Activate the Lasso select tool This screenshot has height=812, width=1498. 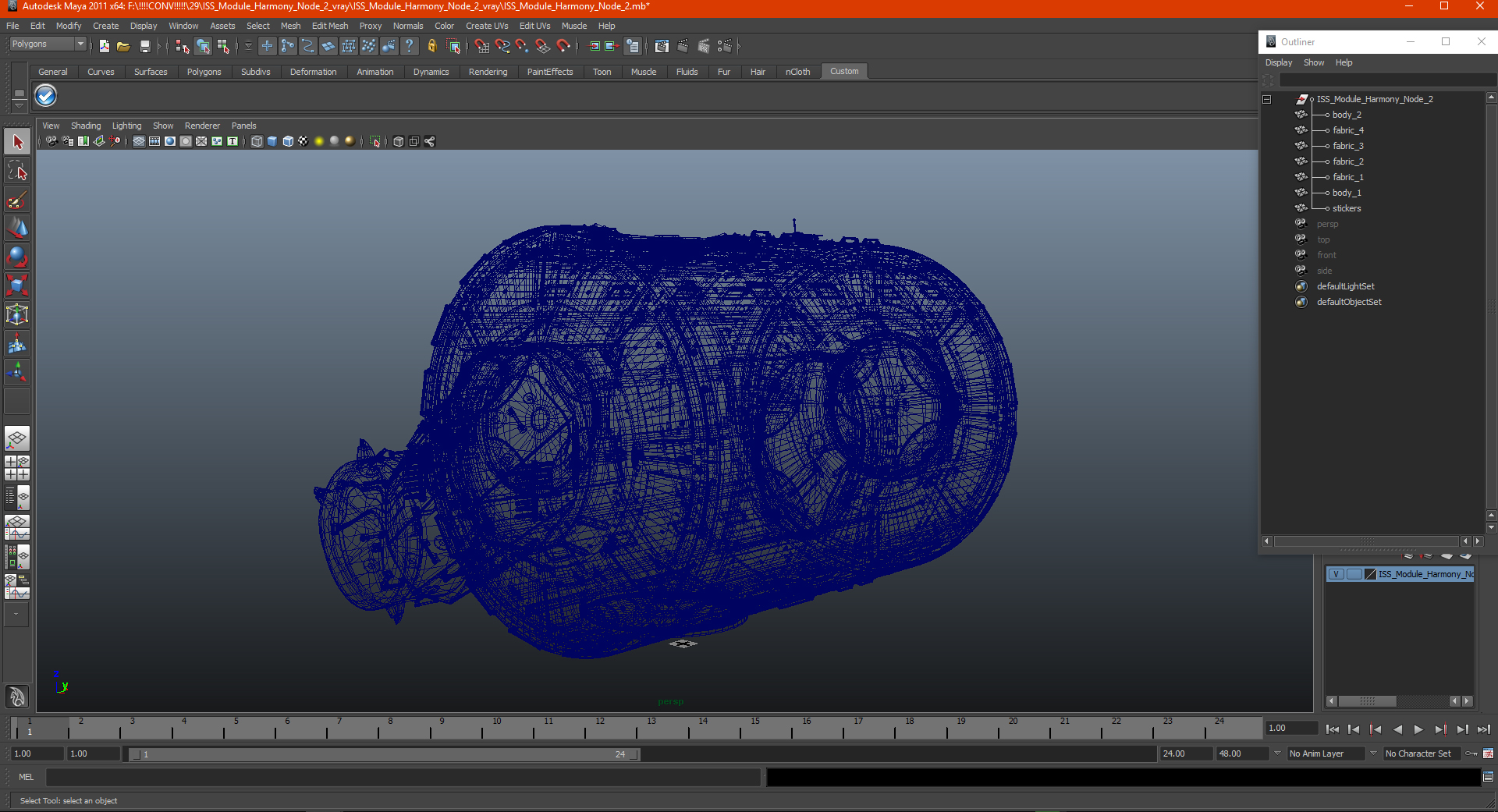(x=17, y=171)
